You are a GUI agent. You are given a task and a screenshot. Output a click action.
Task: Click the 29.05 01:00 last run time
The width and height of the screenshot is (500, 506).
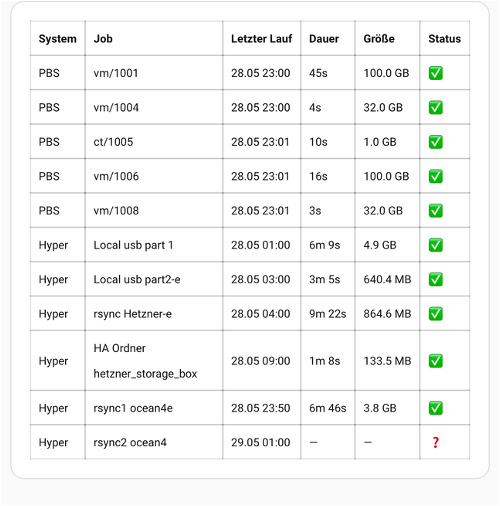tap(260, 442)
